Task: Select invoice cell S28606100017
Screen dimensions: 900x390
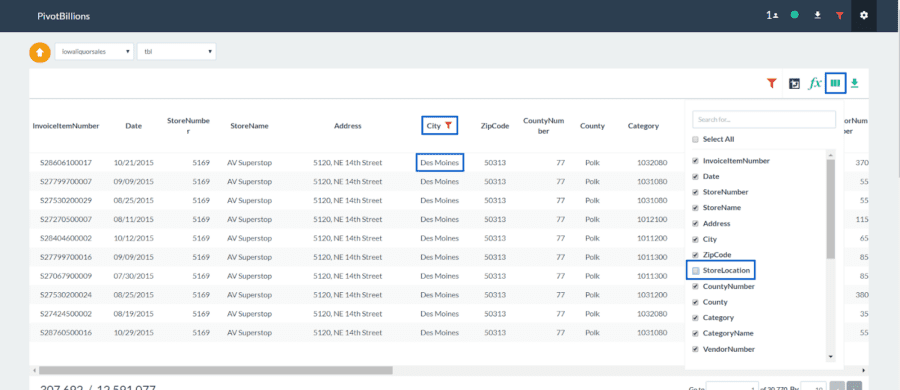Action: click(66, 163)
